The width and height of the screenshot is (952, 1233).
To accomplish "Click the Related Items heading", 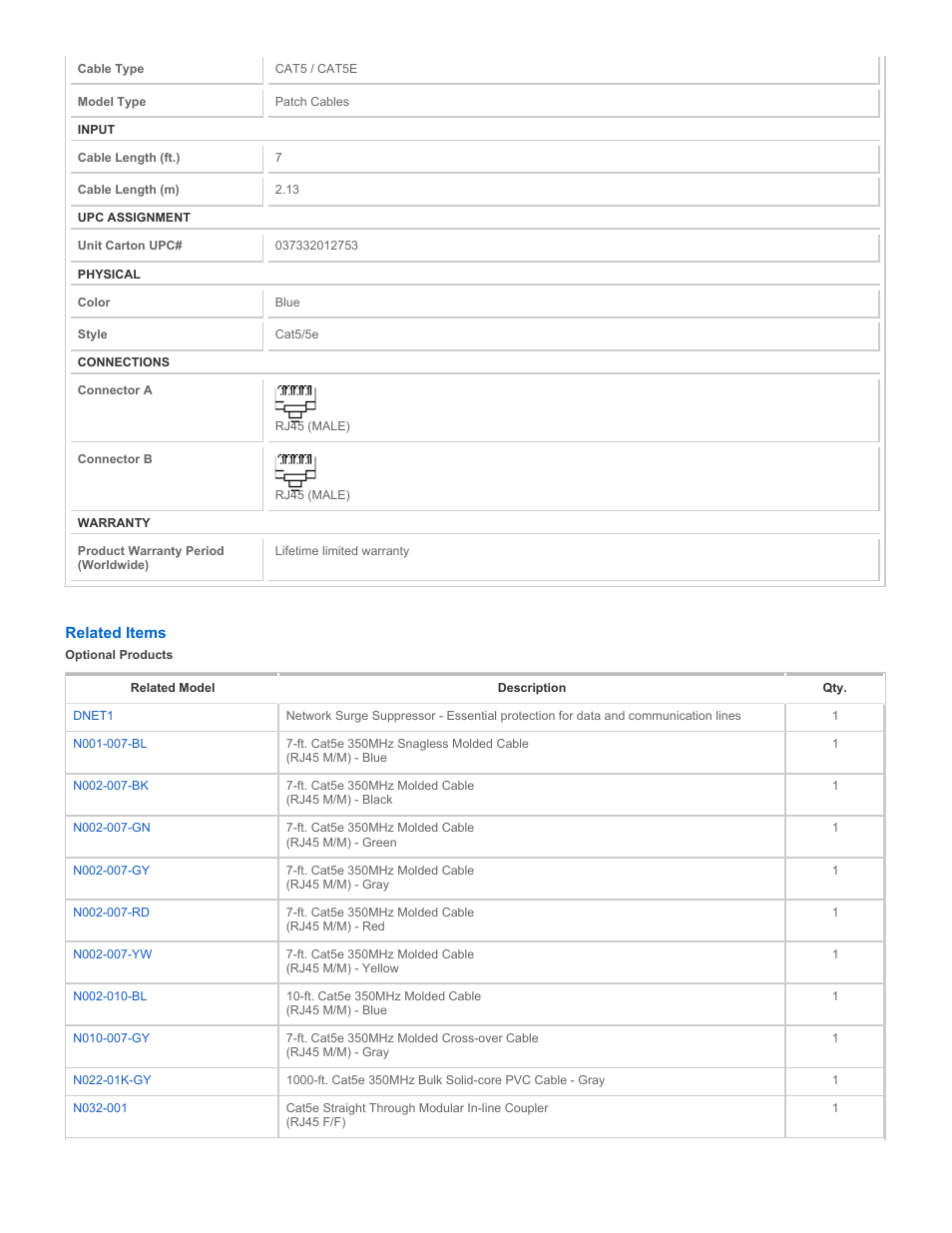I will click(x=116, y=633).
